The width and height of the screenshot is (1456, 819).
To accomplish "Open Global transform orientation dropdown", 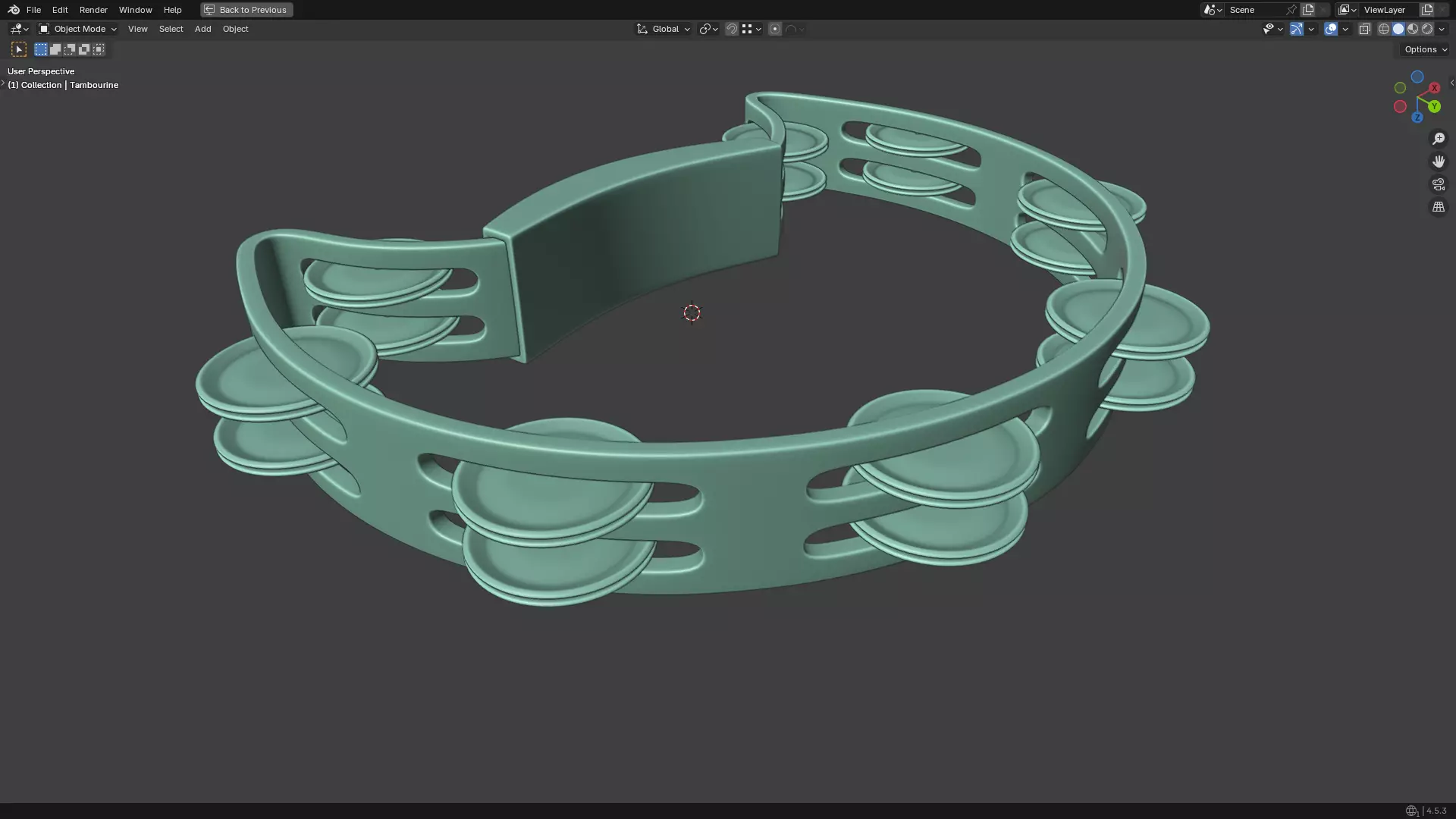I will pos(664,29).
